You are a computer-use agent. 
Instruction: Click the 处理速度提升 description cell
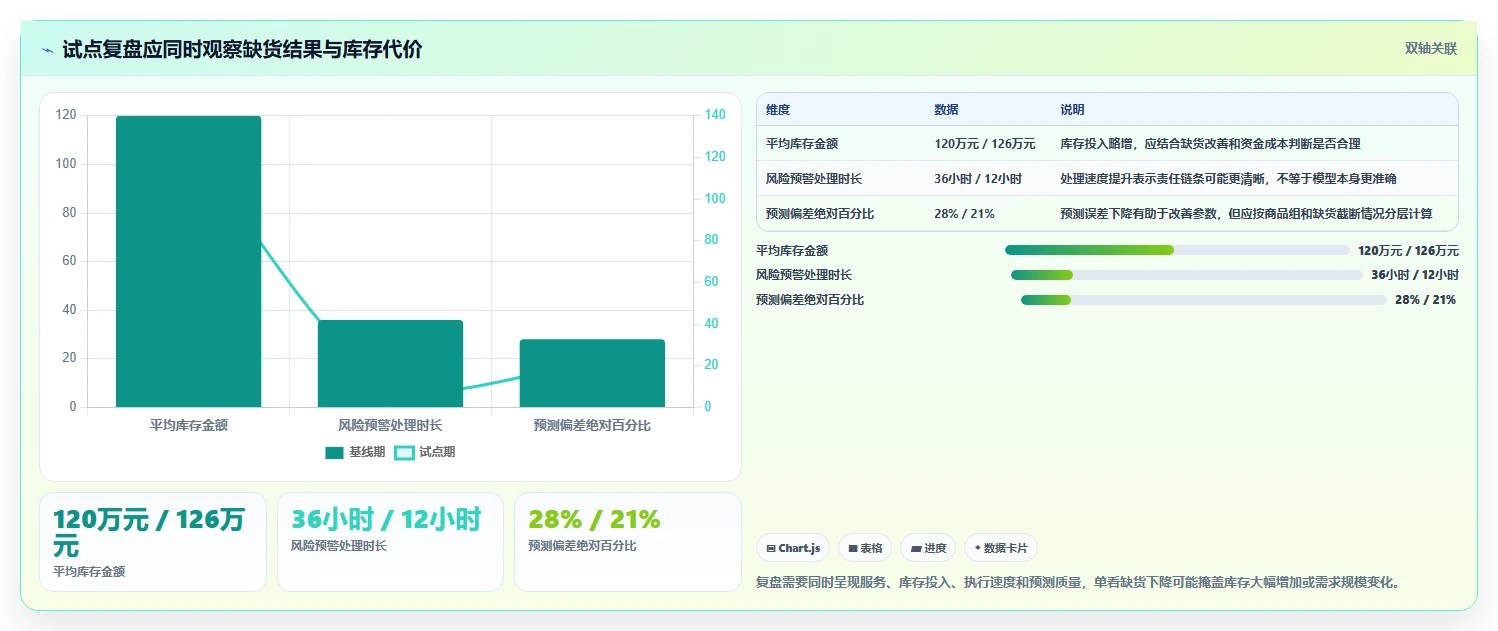pyautogui.click(x=1228, y=179)
